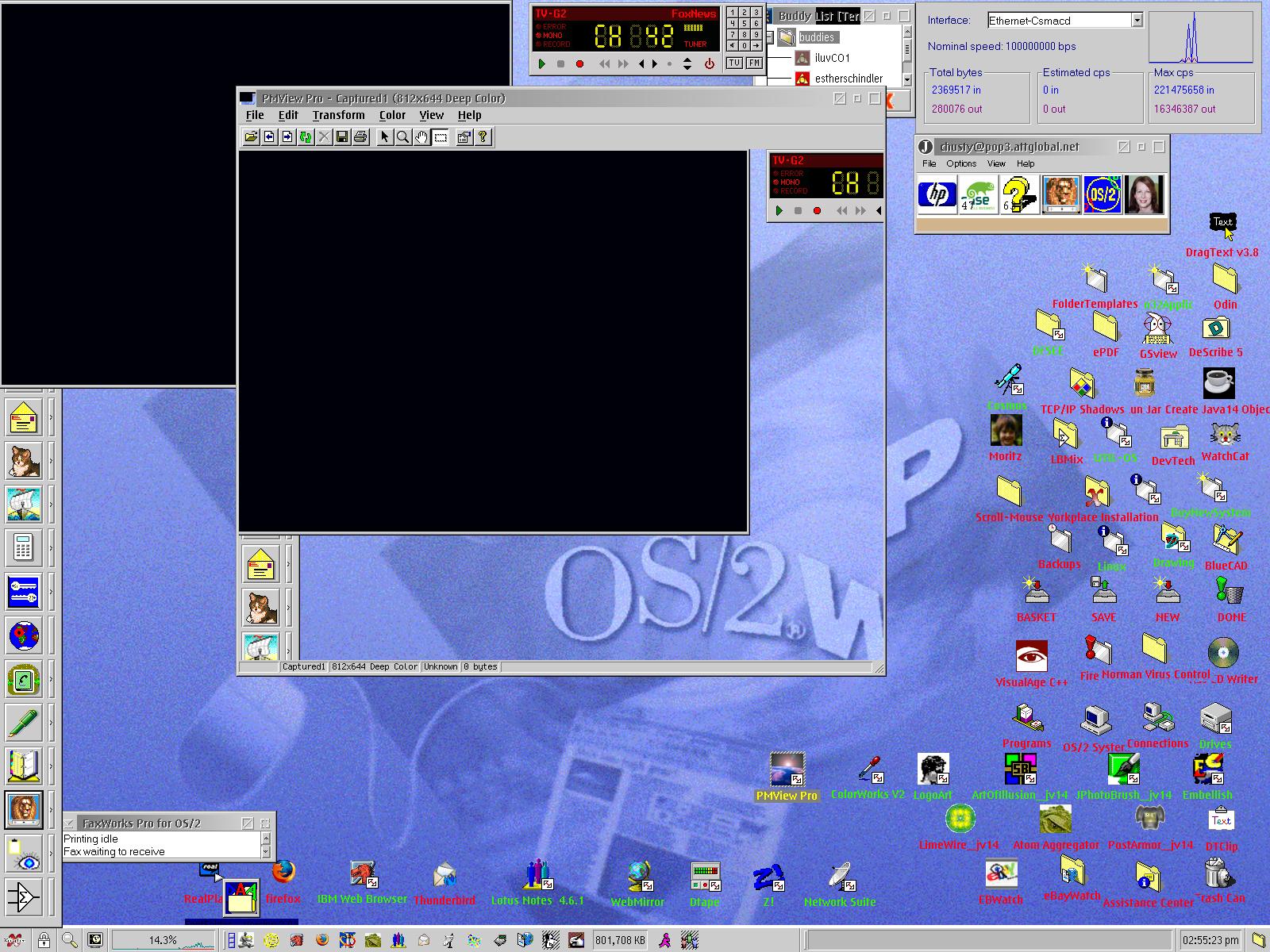Click the Open file icon in PMView toolbar

pos(251,137)
